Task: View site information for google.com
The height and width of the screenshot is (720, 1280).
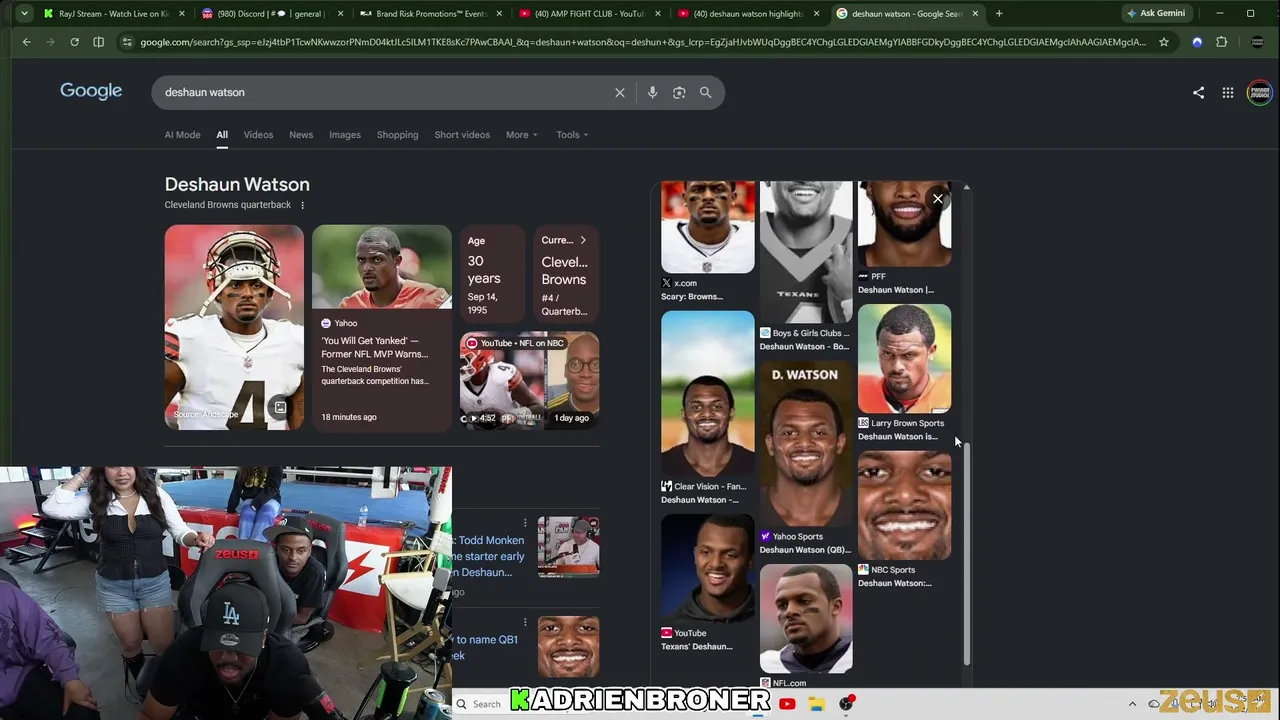Action: tap(126, 42)
